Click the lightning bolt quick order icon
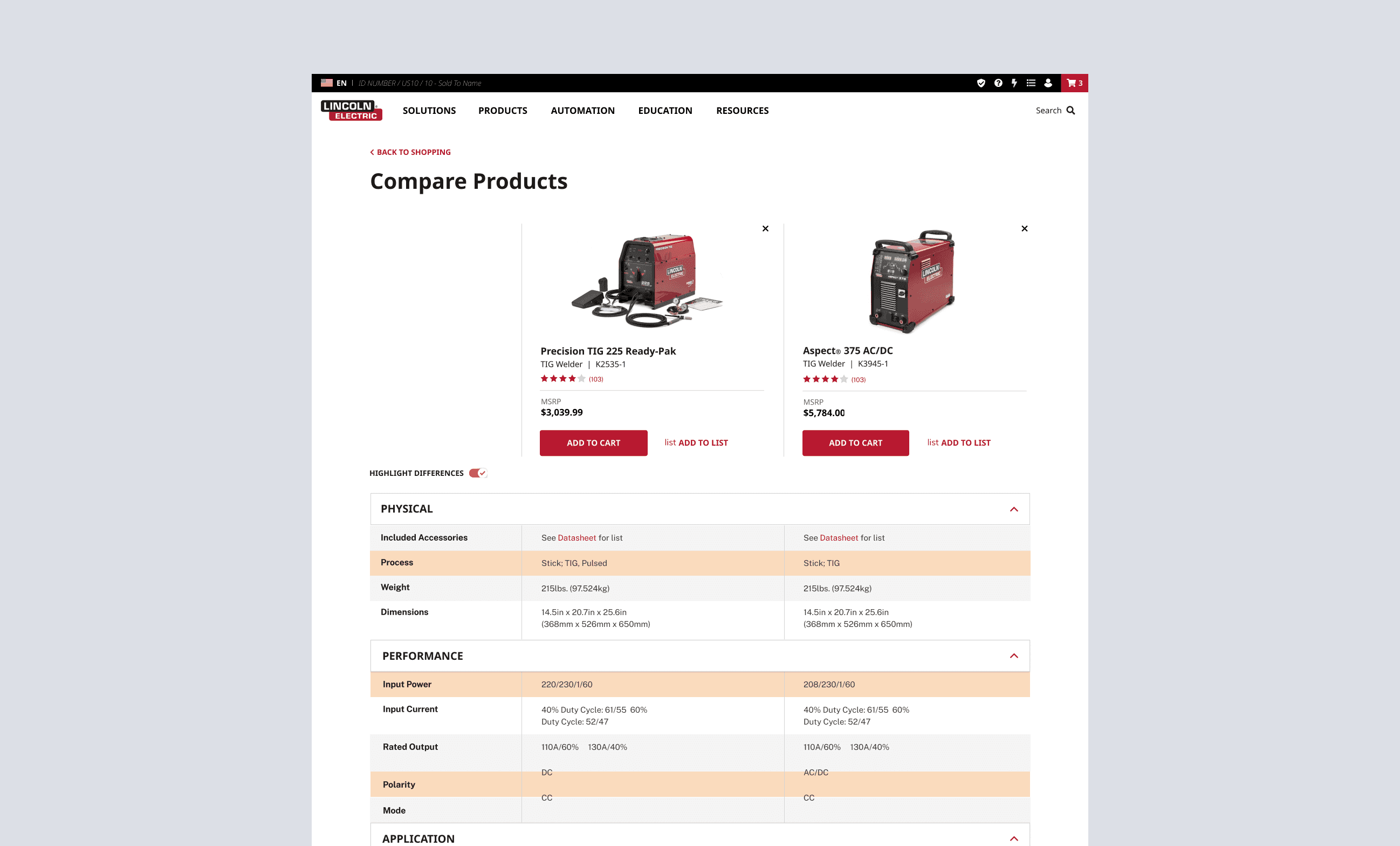 tap(1014, 83)
